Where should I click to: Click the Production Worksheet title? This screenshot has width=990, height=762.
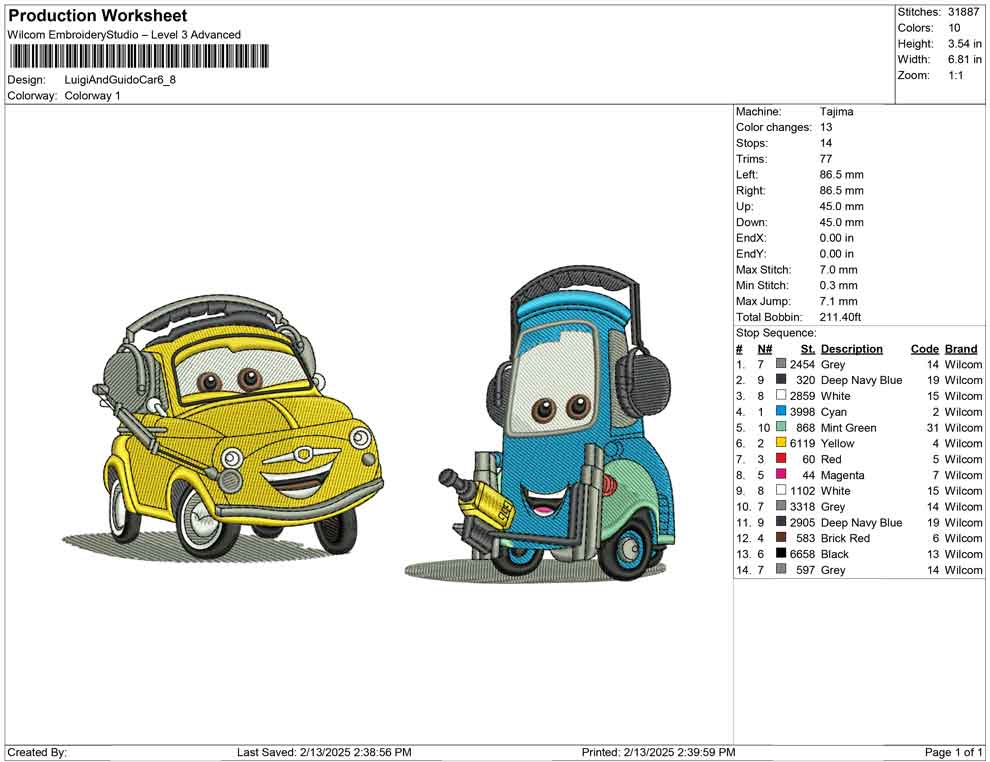coord(98,15)
